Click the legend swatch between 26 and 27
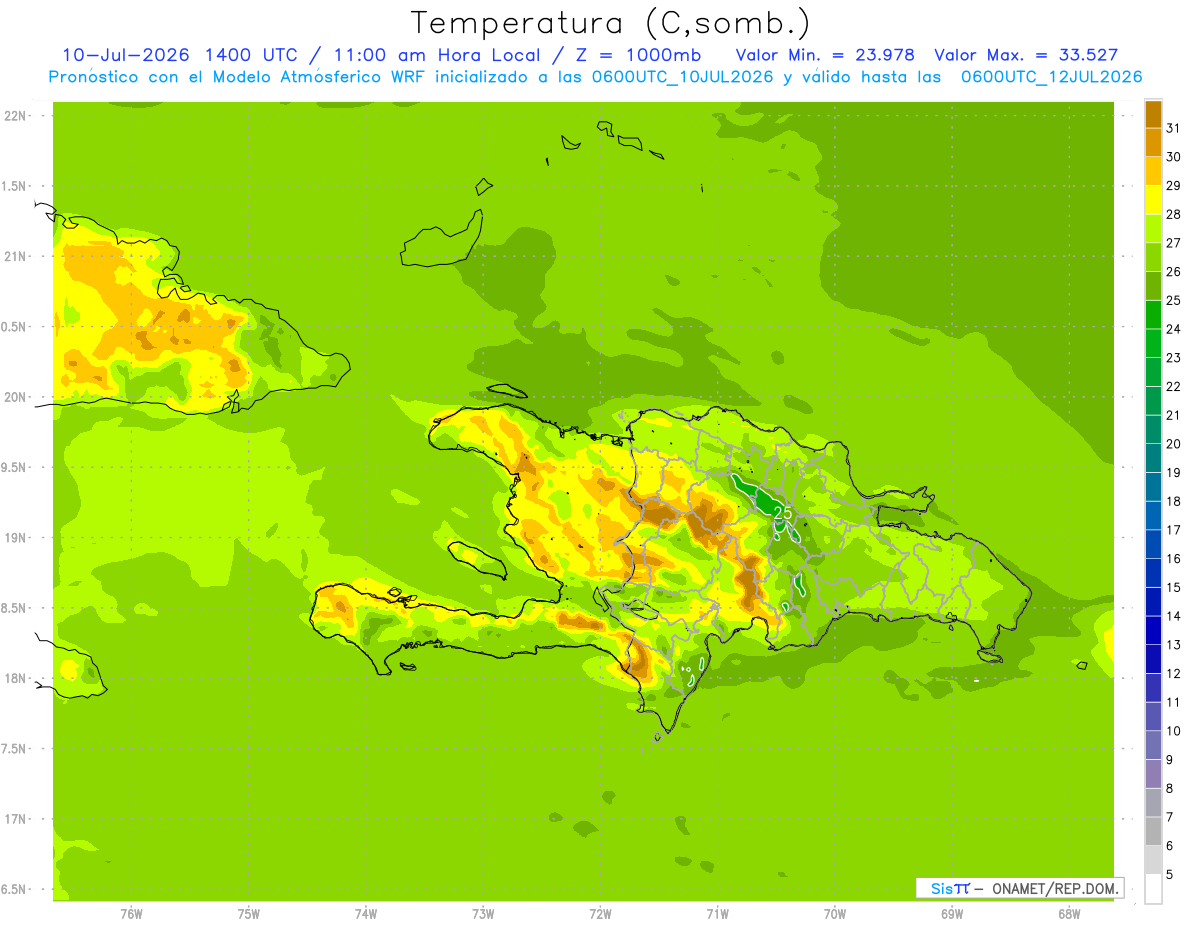1200x927 pixels. coord(1153,257)
